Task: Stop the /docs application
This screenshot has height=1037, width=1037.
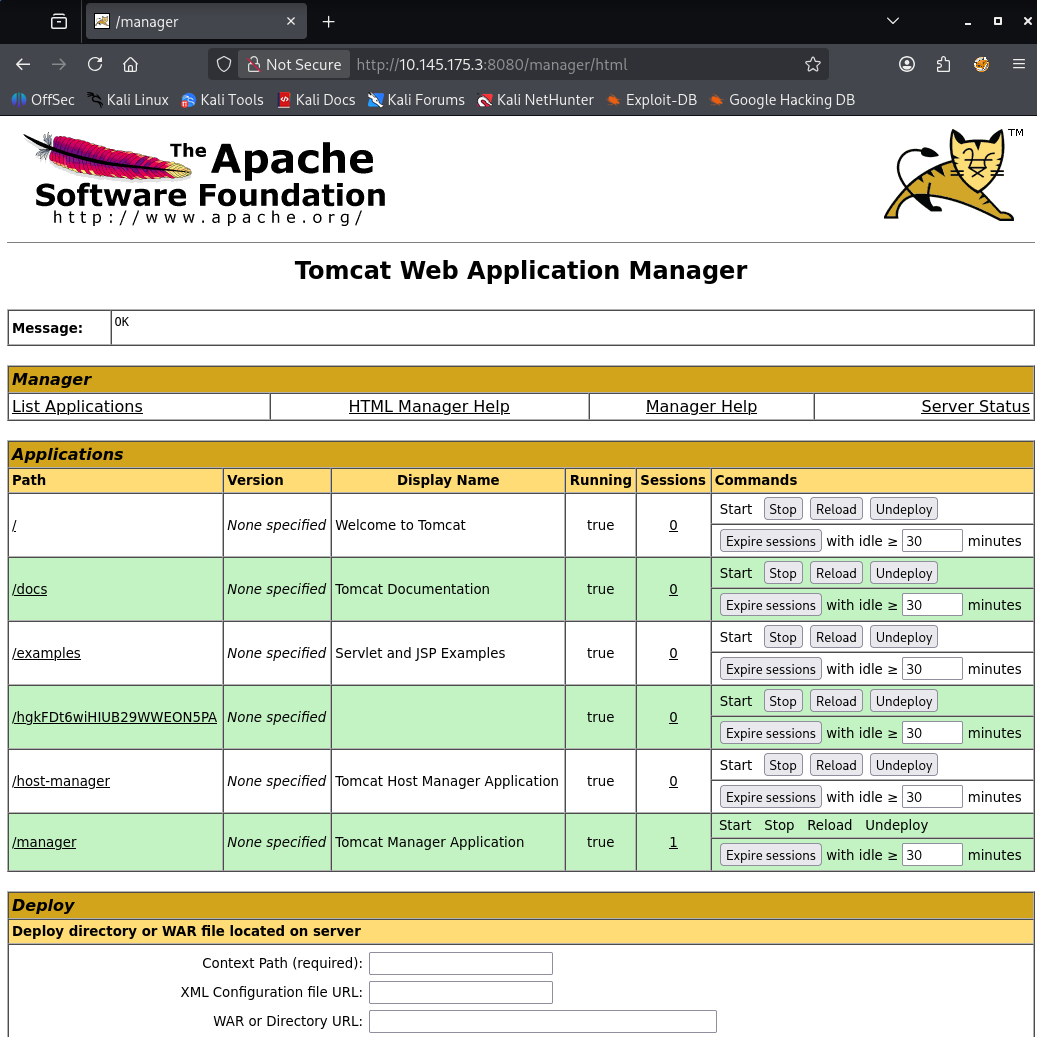Action: 782,573
